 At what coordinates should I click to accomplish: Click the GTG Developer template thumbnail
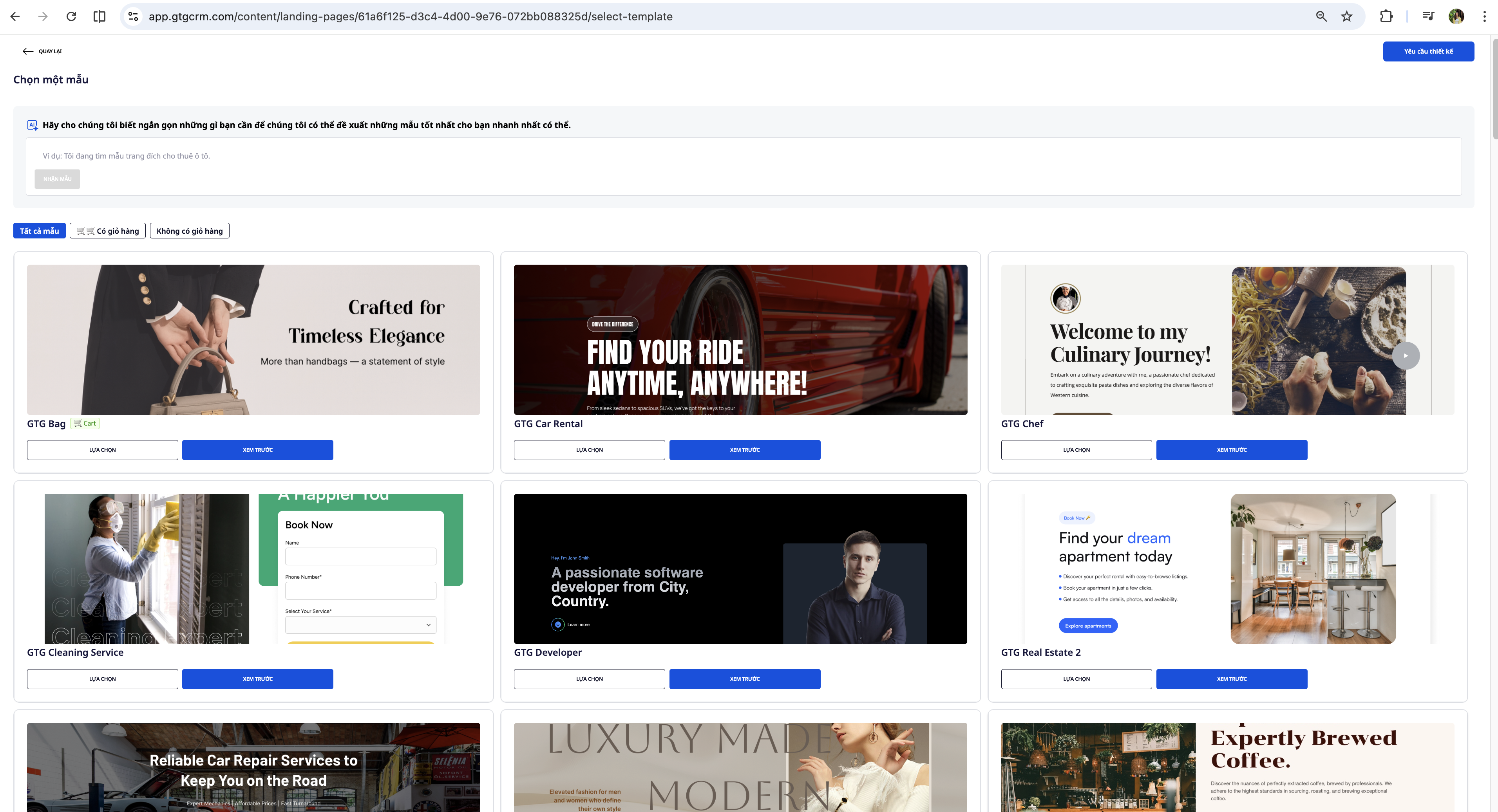pos(740,568)
